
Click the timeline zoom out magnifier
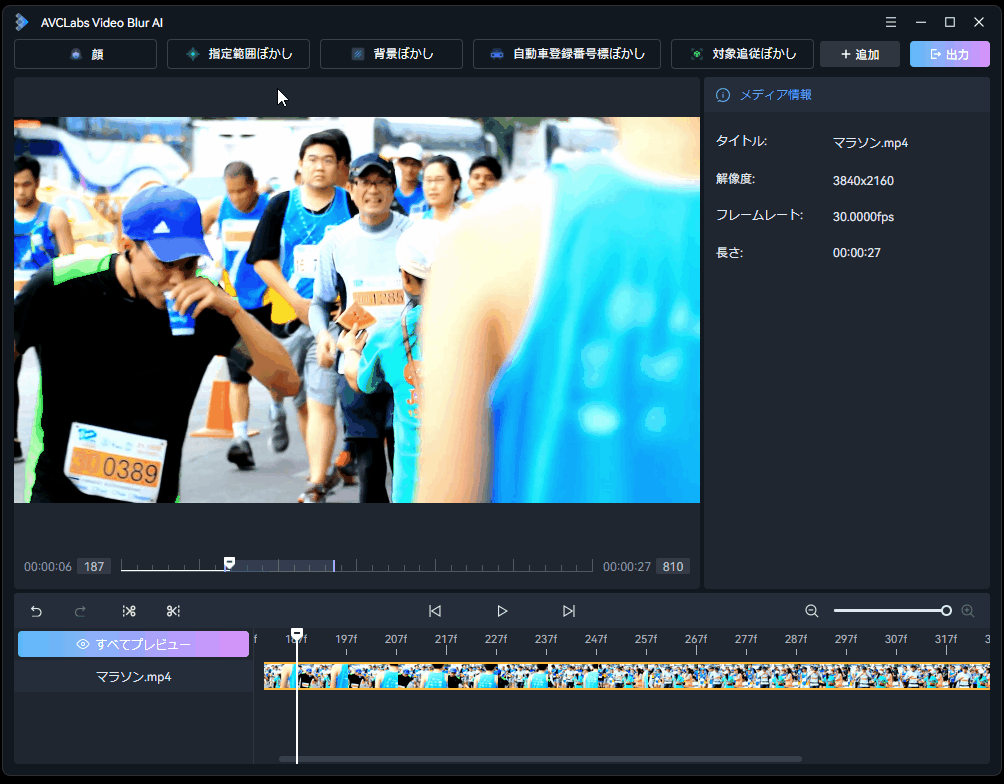pyautogui.click(x=812, y=611)
